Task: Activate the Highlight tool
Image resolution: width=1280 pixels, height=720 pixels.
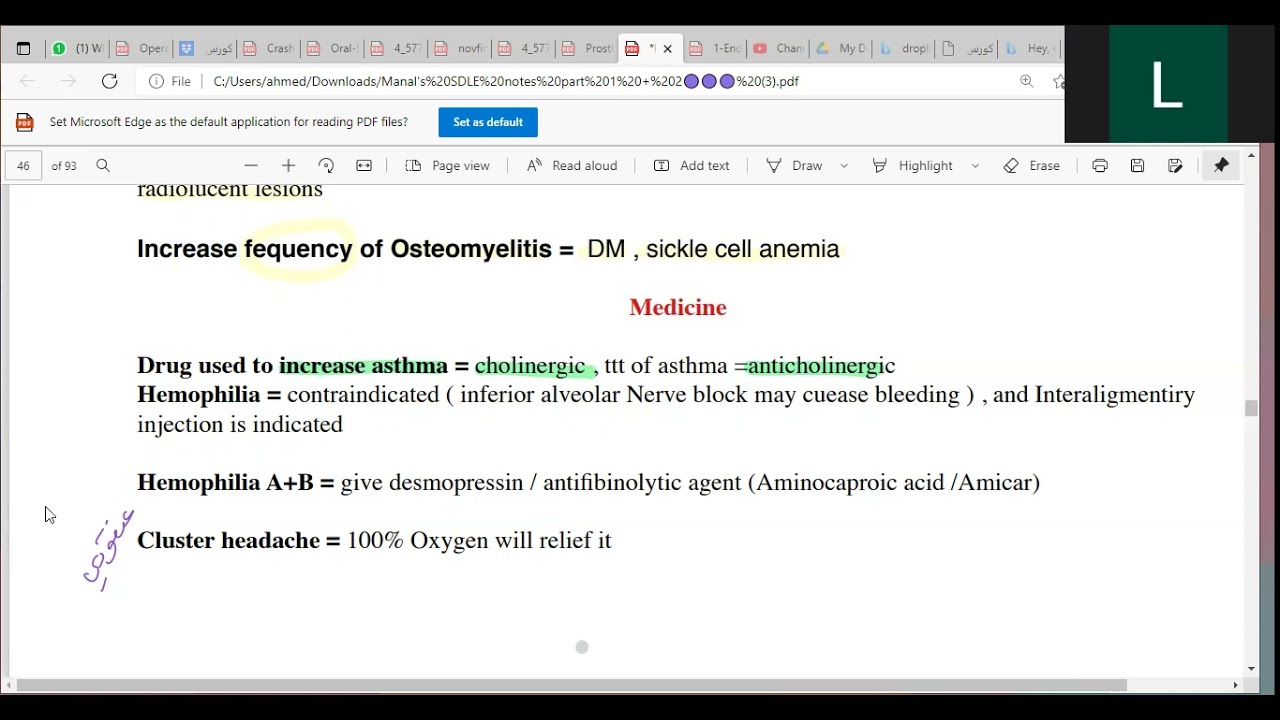Action: tap(912, 166)
